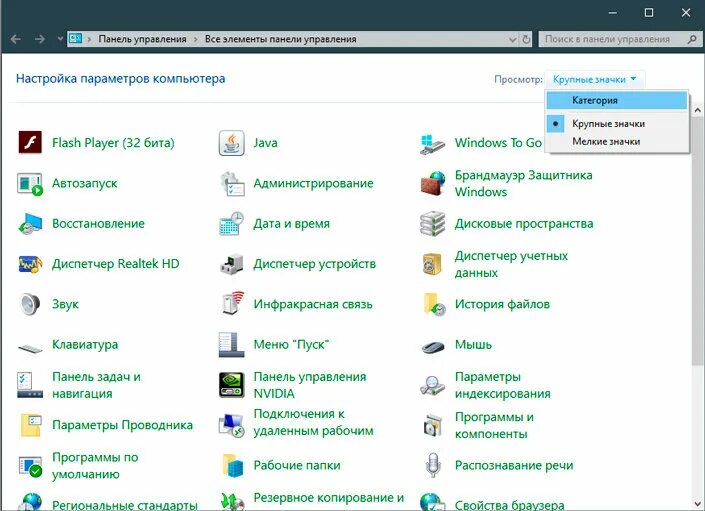Open the Резервное копирование и link
Image resolution: width=705 pixels, height=511 pixels.
[329, 498]
